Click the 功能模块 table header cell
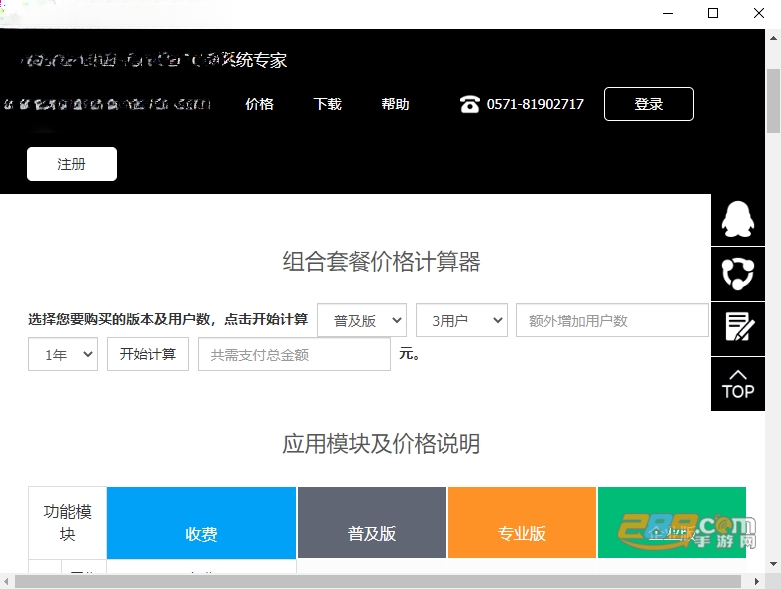Viewport: 781px width, 589px height. click(x=67, y=523)
